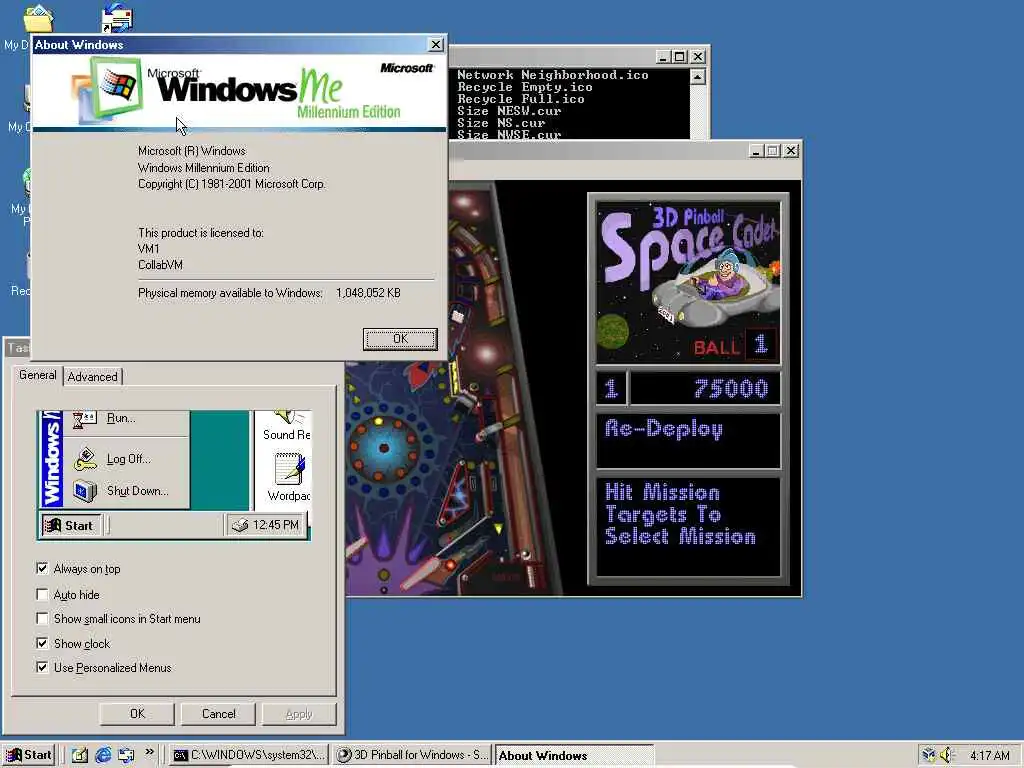Image resolution: width=1024 pixels, height=768 pixels.
Task: Switch to 3D Pinball taskbar button
Action: point(413,756)
